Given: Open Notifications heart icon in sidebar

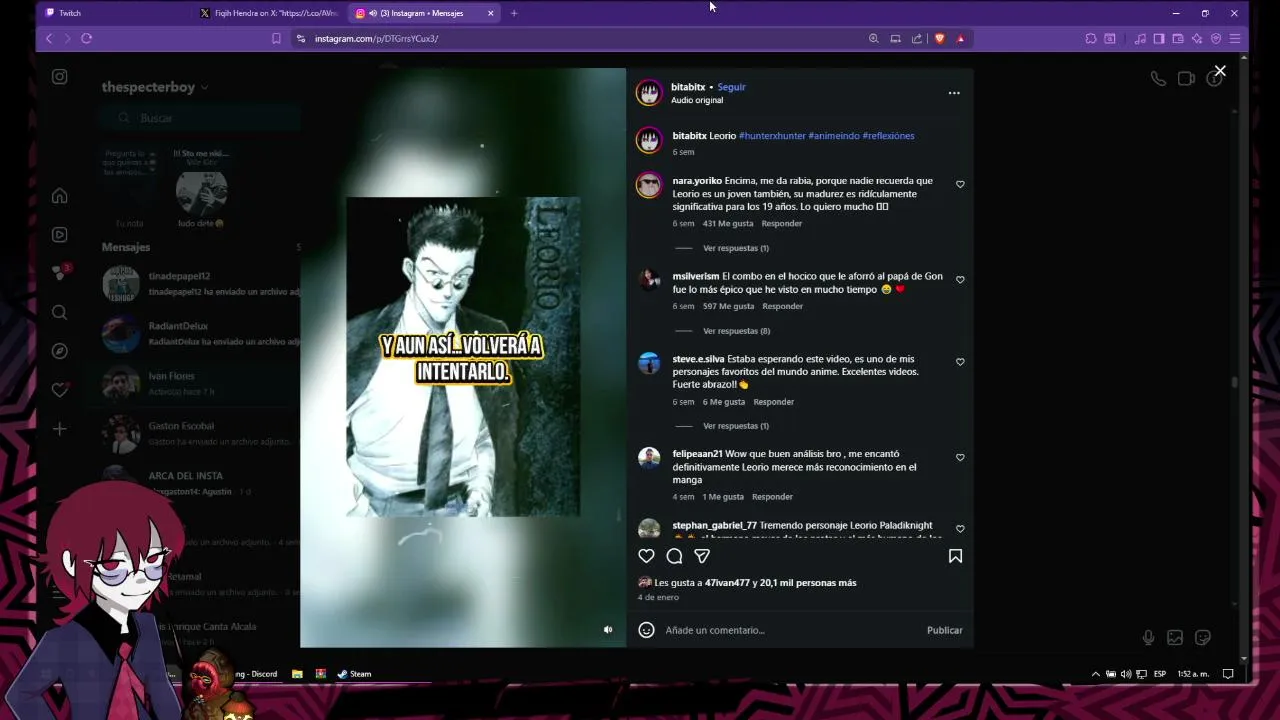Looking at the screenshot, I should click(60, 390).
